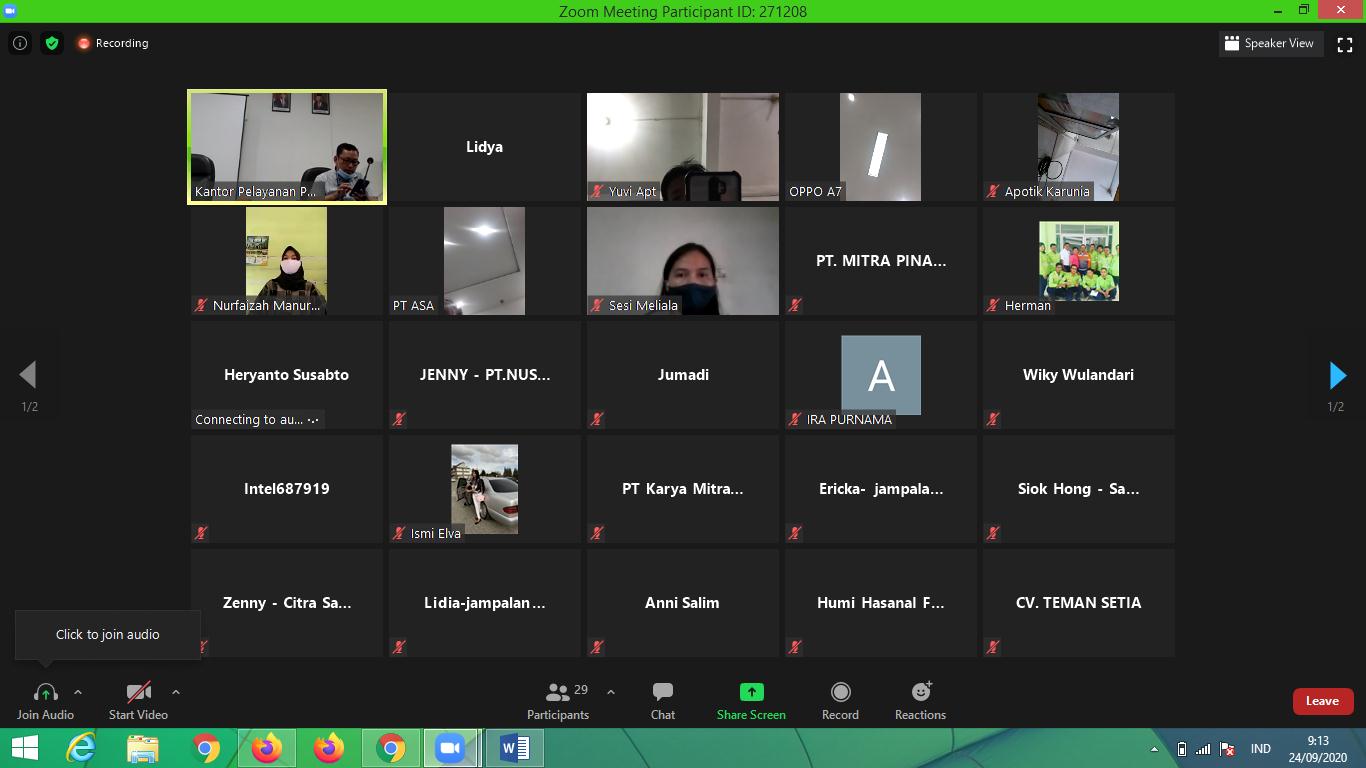
Task: Join audio using the headphone button
Action: pyautogui.click(x=45, y=700)
